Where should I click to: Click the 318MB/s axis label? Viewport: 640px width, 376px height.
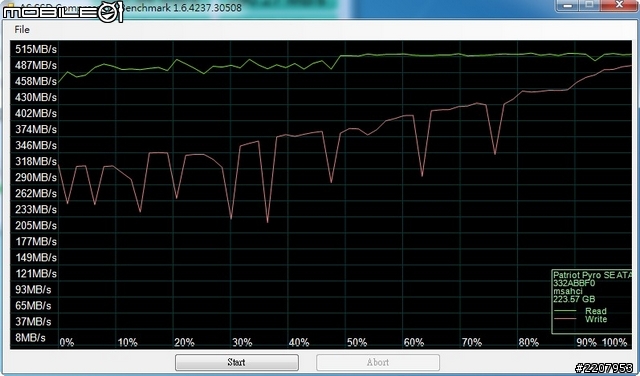pyautogui.click(x=36, y=161)
